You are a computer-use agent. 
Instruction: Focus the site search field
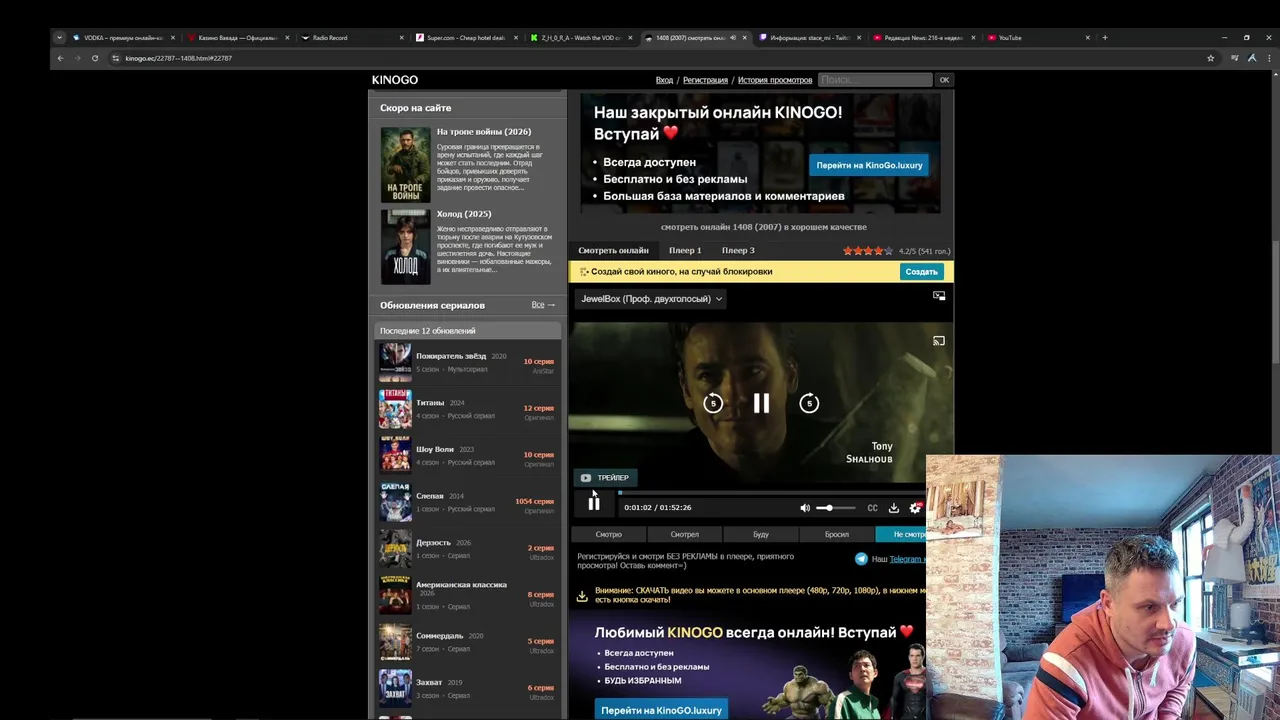point(875,80)
